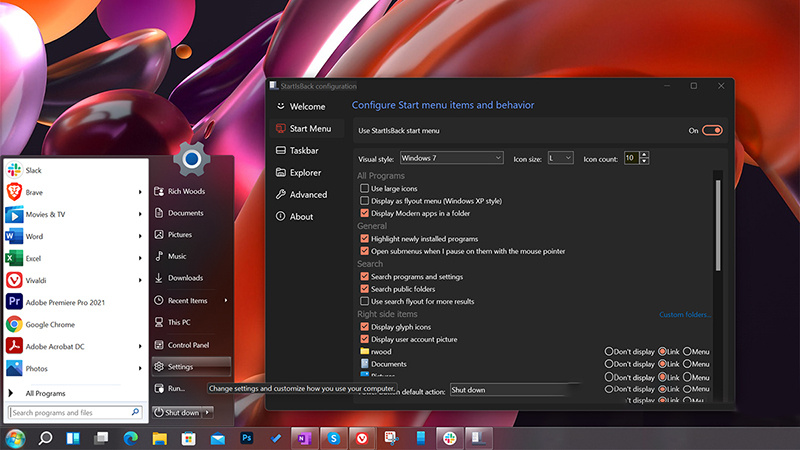Select Don't display for the rwood folder
Viewport: 800px width, 450px height.
click(x=609, y=352)
